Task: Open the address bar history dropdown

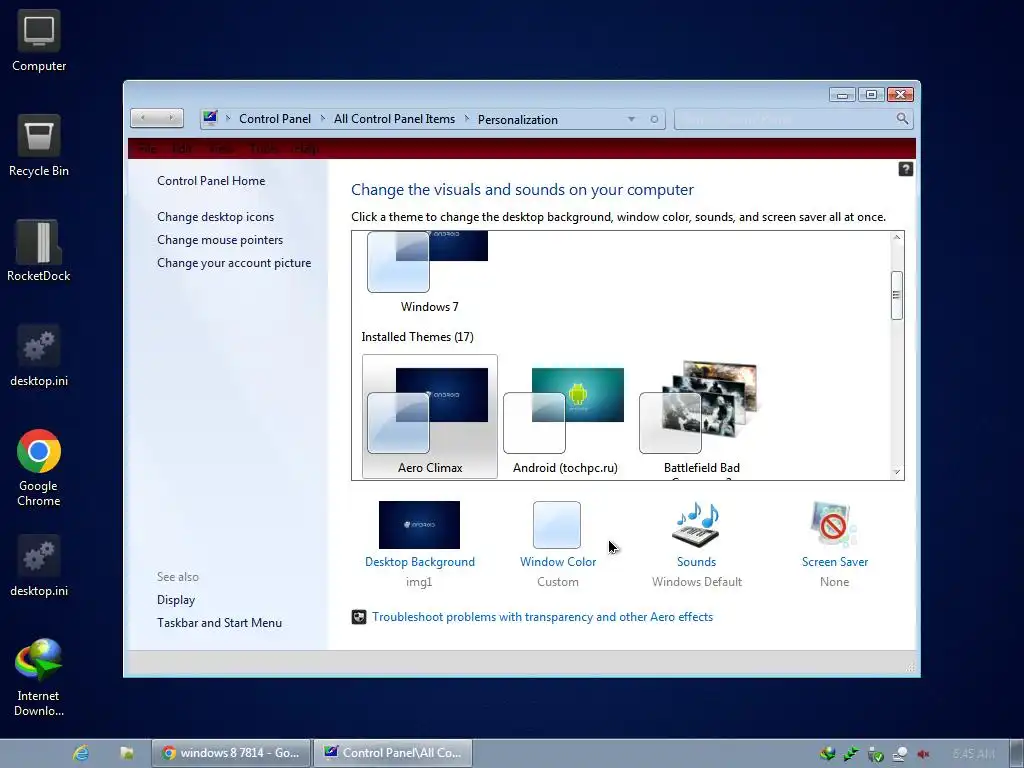Action: pos(631,120)
